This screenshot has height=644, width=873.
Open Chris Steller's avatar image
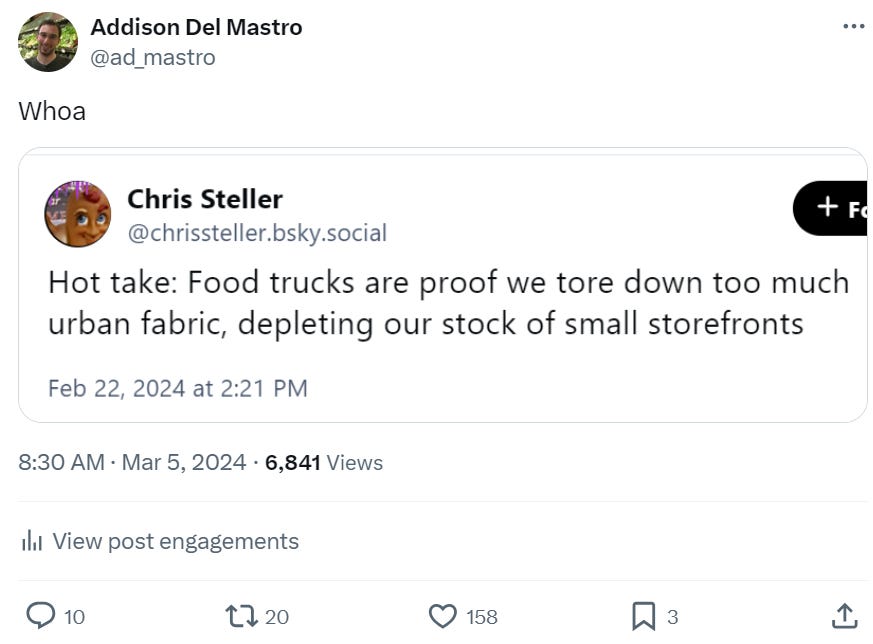[78, 214]
